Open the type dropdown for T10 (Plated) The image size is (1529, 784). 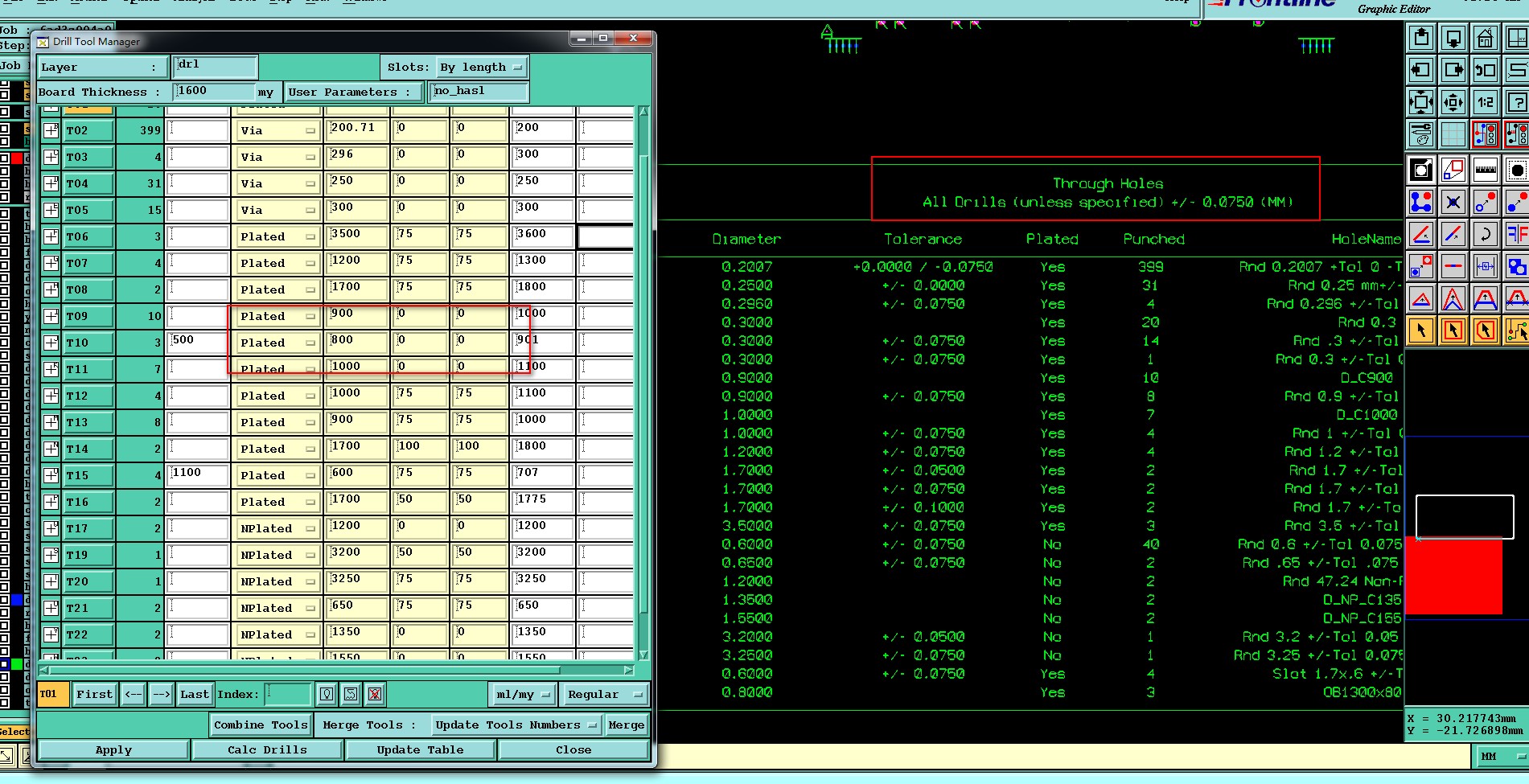point(278,343)
